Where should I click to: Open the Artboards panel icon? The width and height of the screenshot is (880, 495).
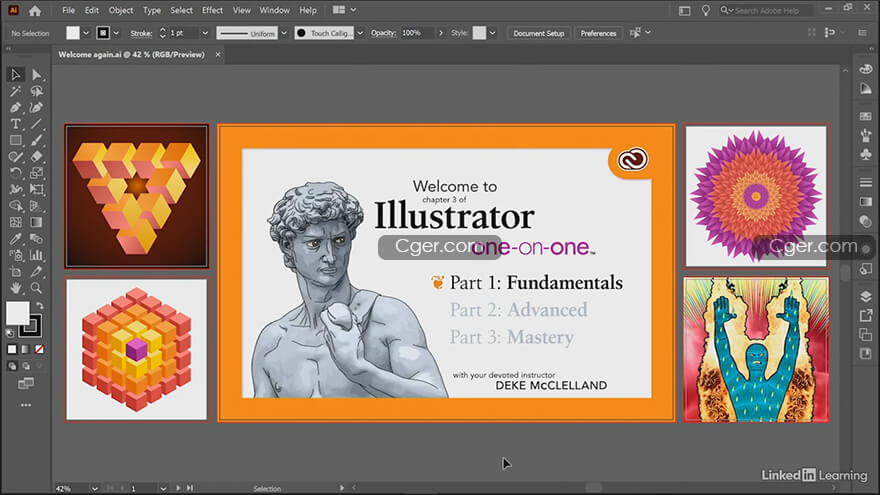(x=865, y=334)
